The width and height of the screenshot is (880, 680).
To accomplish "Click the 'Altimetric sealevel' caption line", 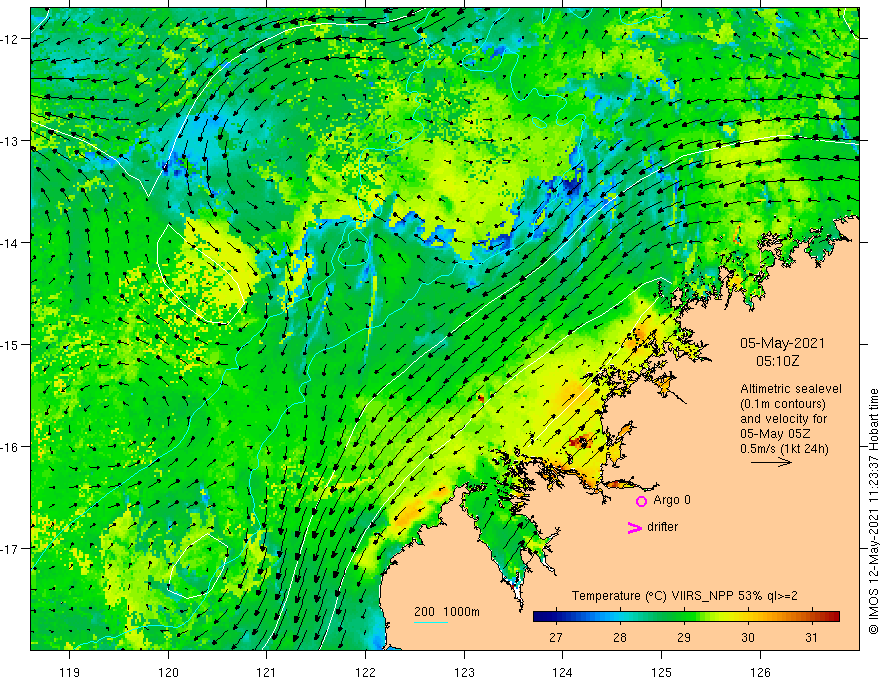I will tap(791, 389).
